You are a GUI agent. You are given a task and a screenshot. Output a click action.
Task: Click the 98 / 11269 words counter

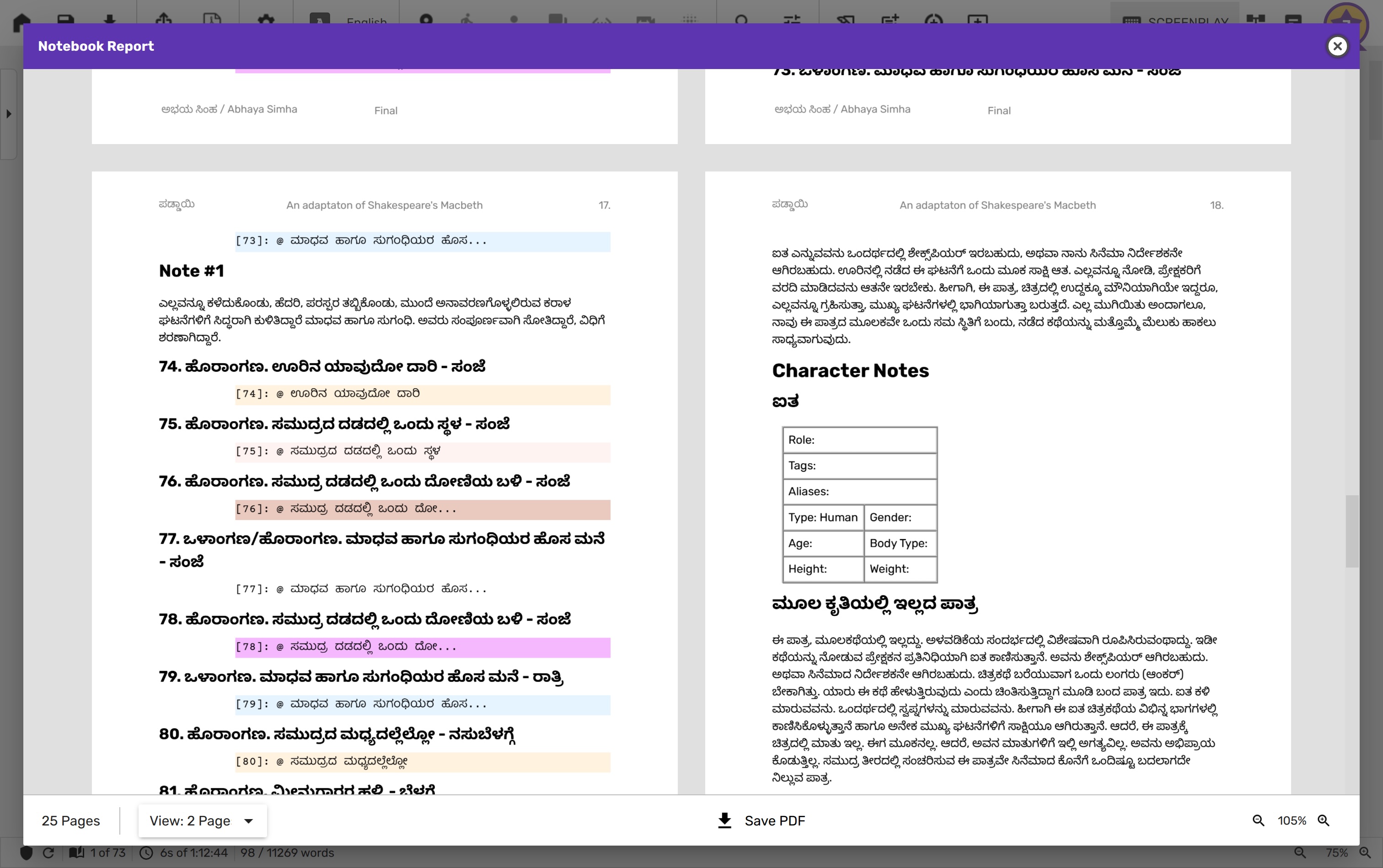tap(287, 852)
